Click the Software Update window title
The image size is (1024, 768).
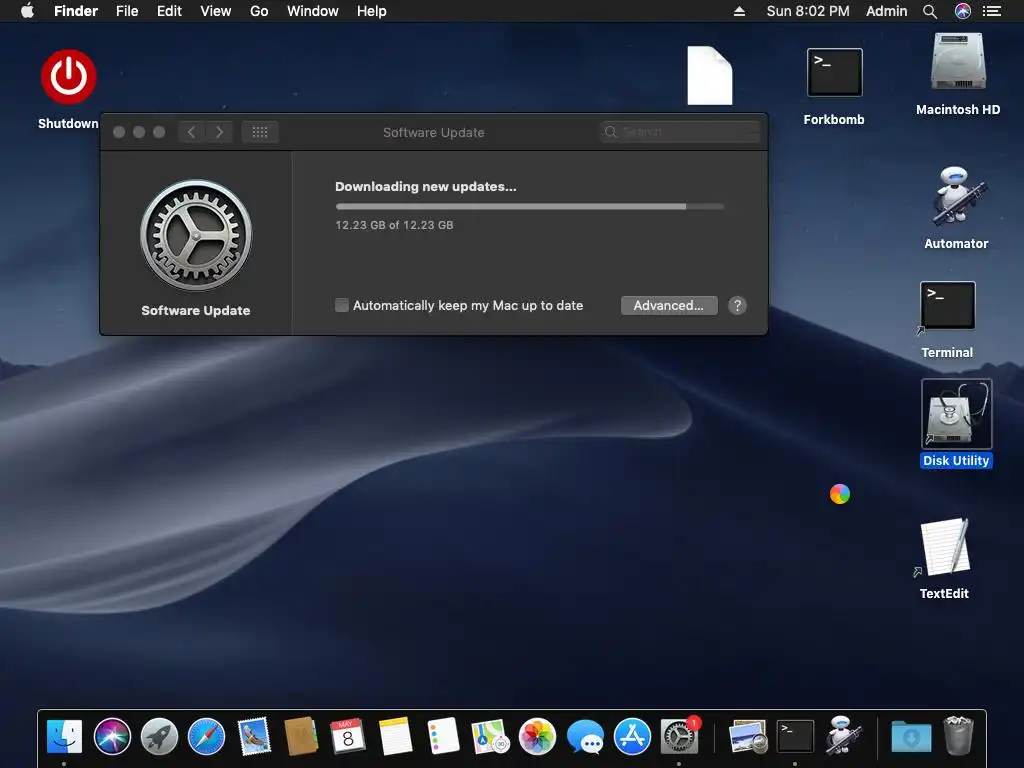[434, 133]
